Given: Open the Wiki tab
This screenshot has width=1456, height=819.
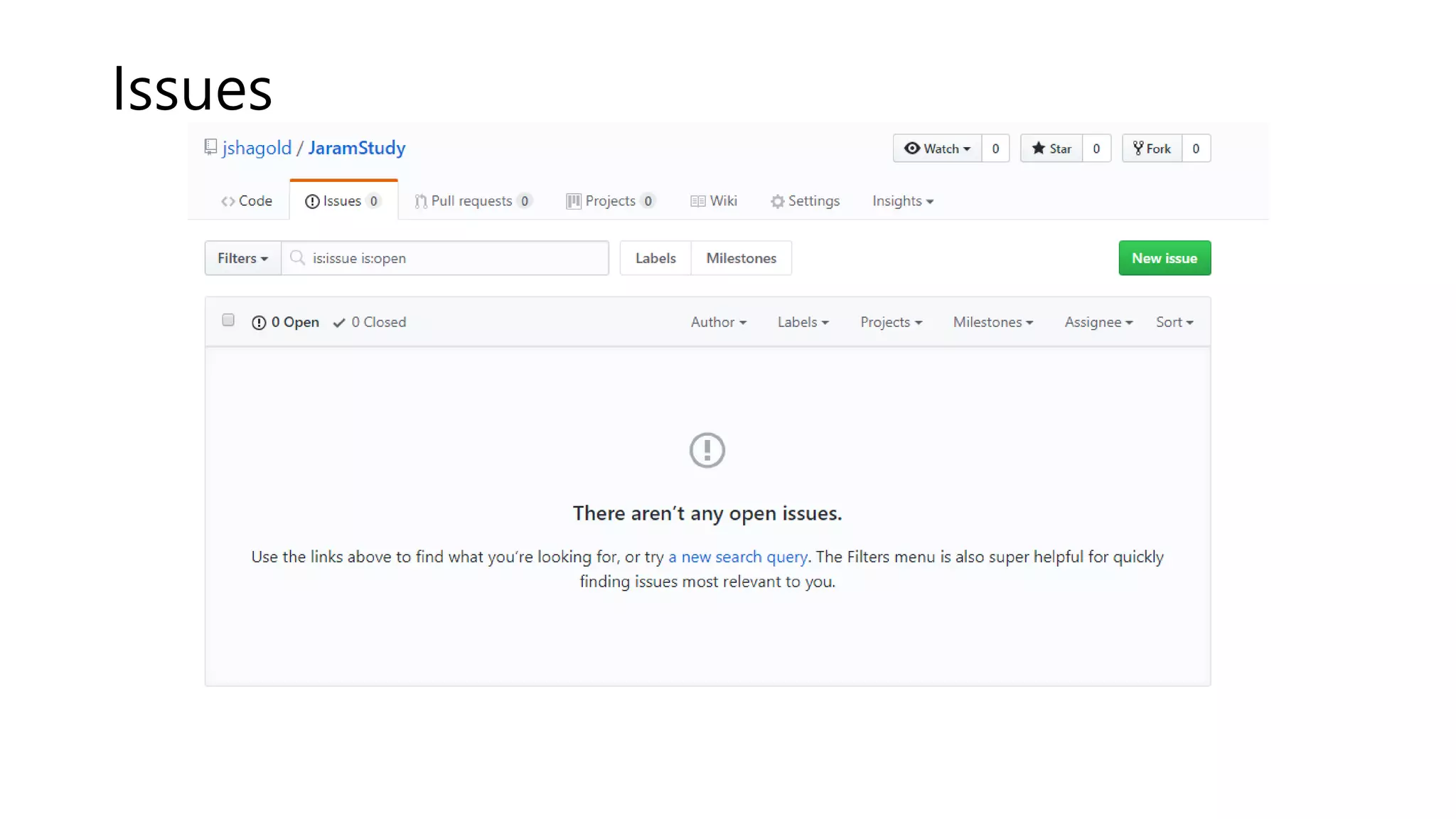Looking at the screenshot, I should (714, 201).
